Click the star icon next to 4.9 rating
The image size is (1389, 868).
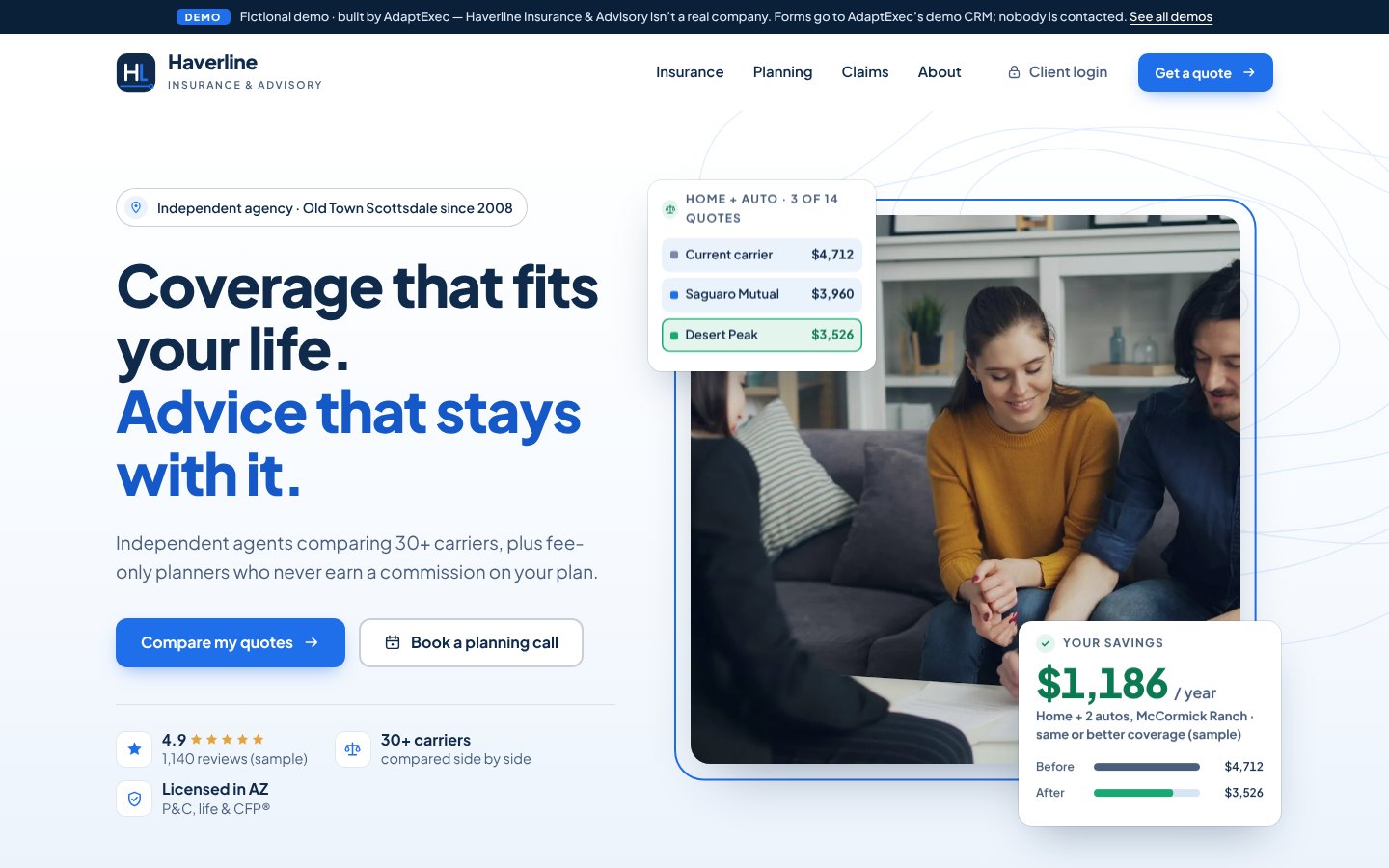(134, 749)
